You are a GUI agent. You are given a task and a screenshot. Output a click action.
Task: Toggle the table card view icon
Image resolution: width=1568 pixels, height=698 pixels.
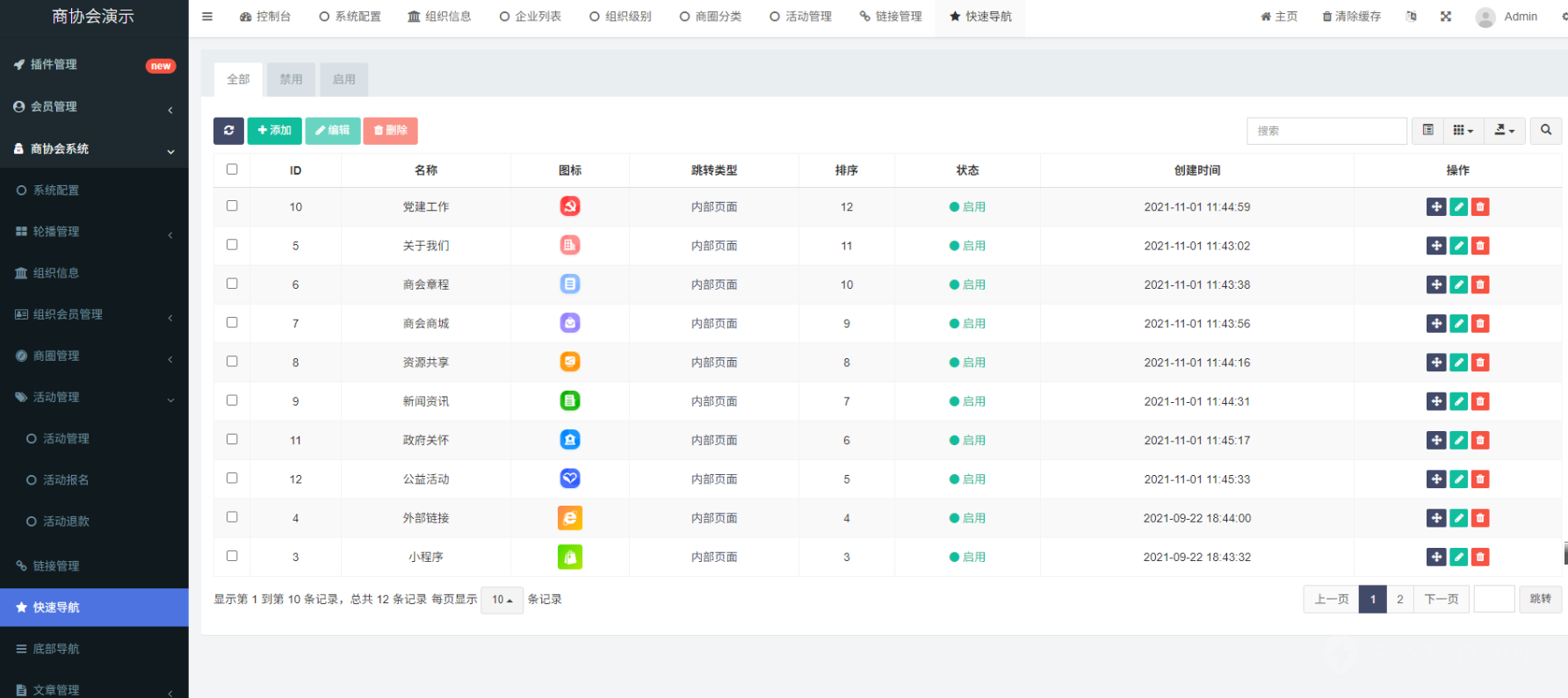pos(1428,131)
